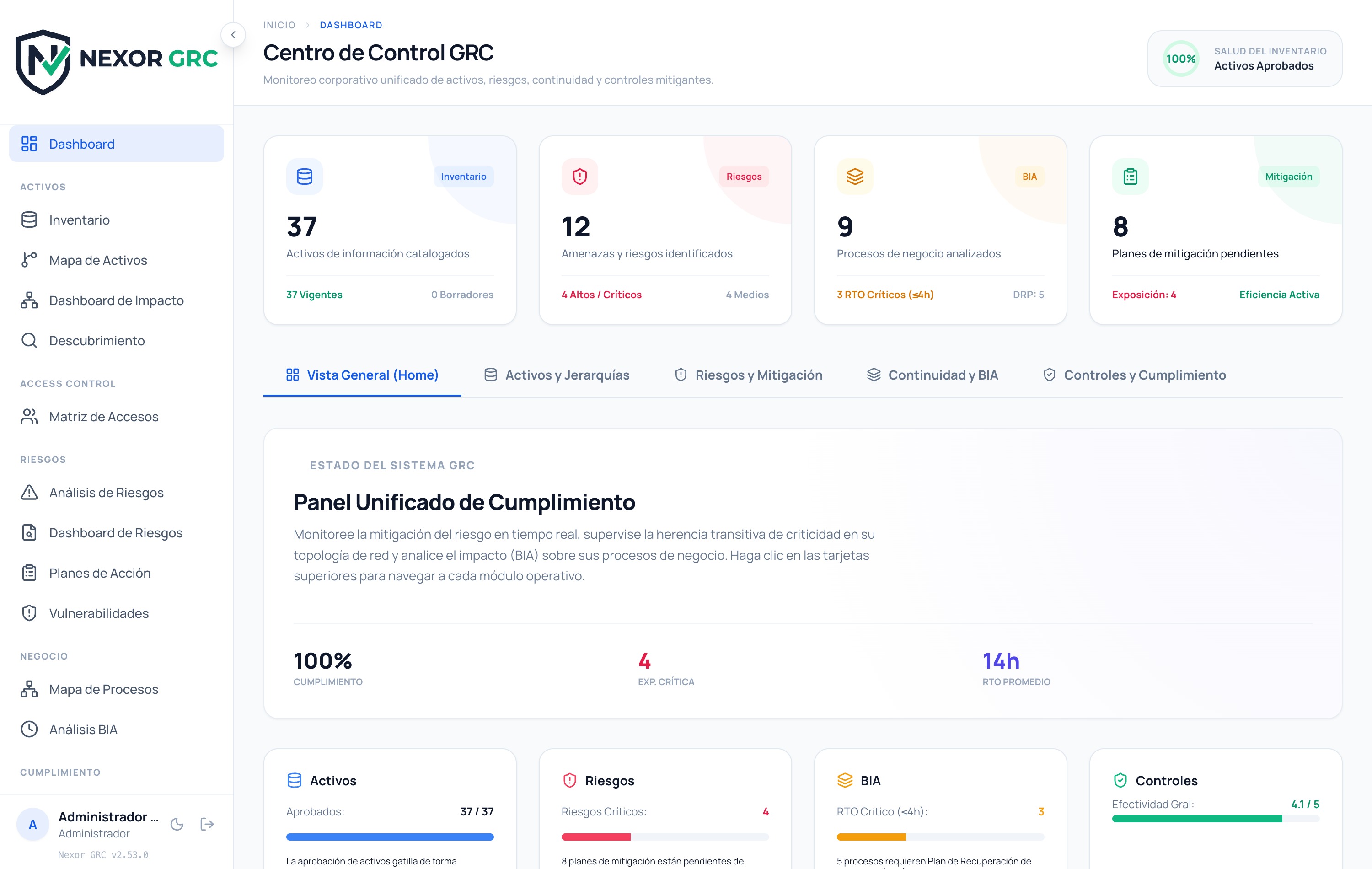1372x869 pixels.
Task: Click the clipboard icon on Mitigación card
Action: click(1131, 177)
